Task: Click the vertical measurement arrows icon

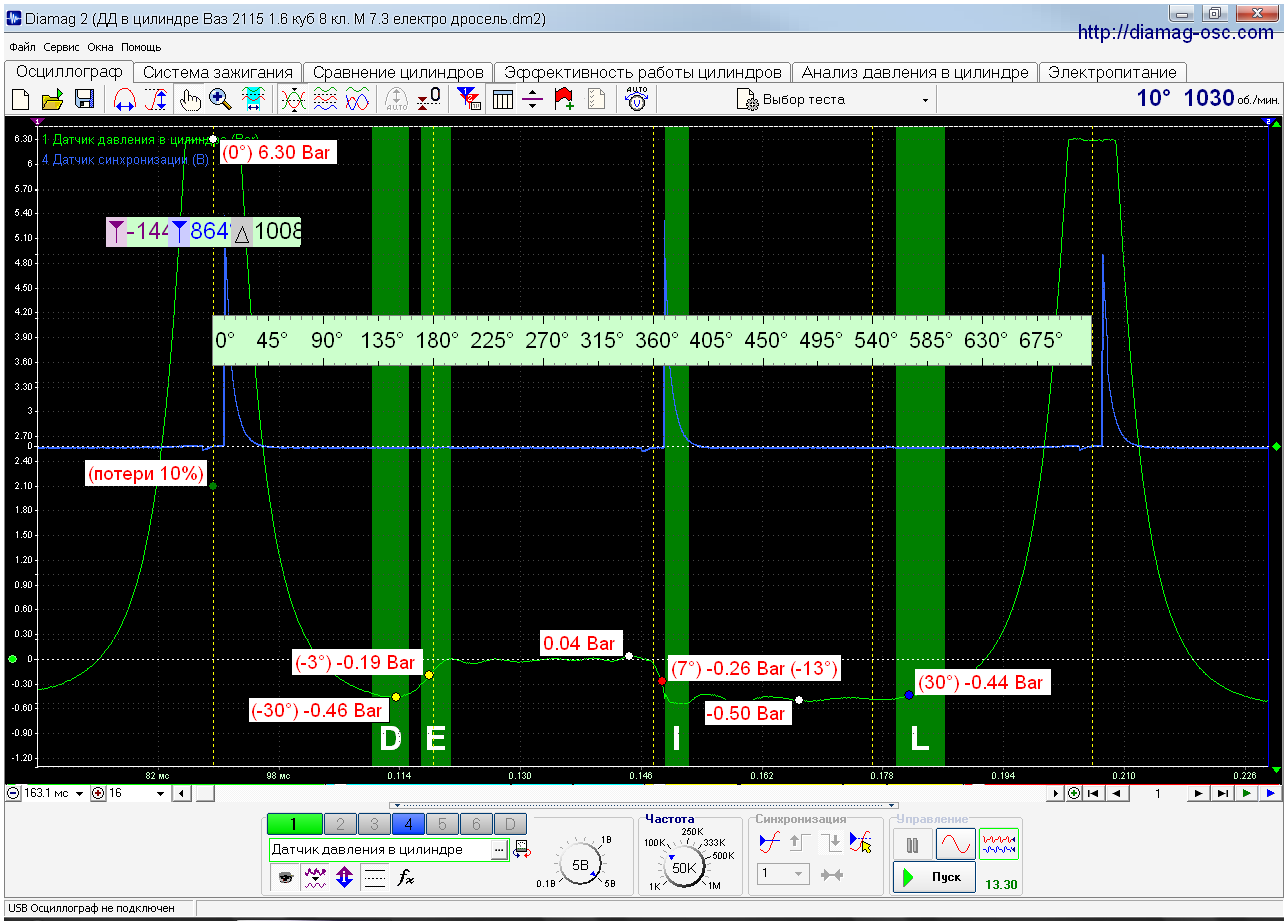Action: click(x=156, y=99)
